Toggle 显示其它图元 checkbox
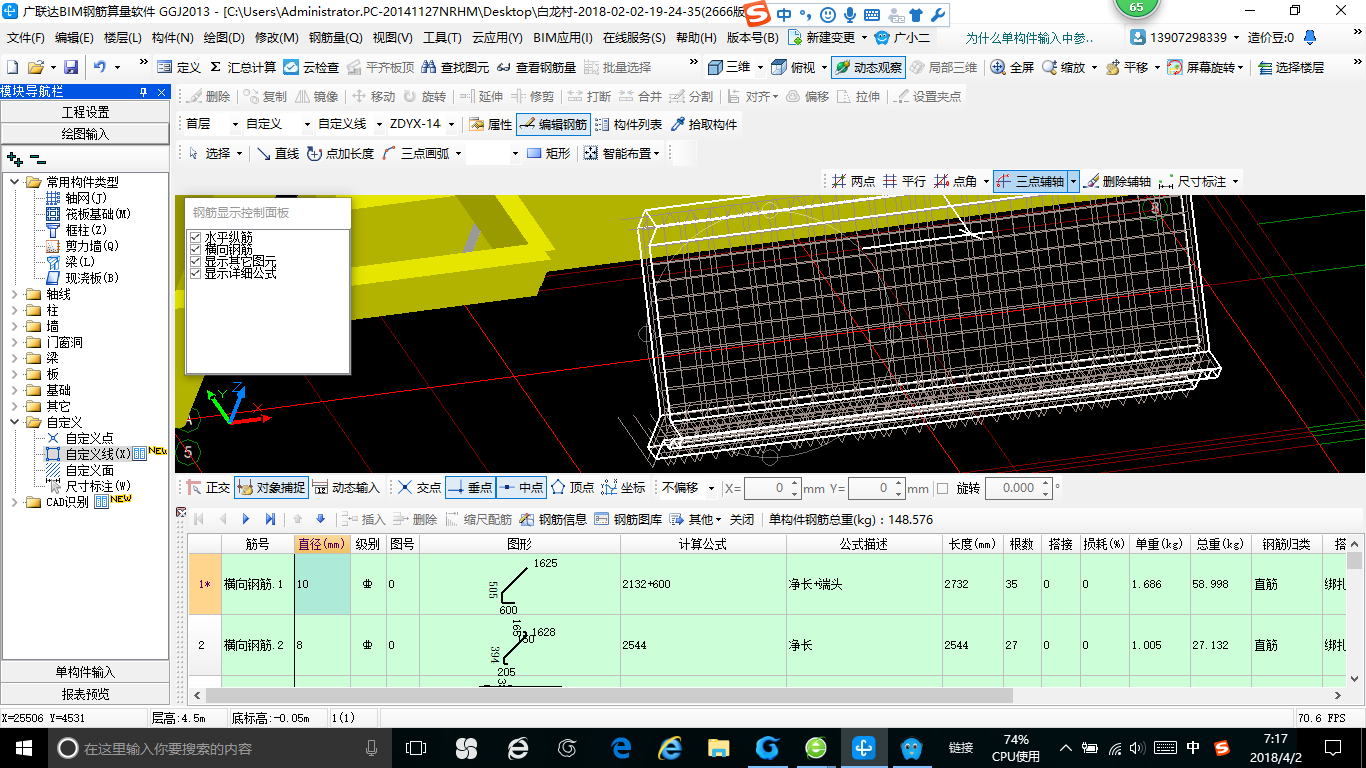 (196, 261)
